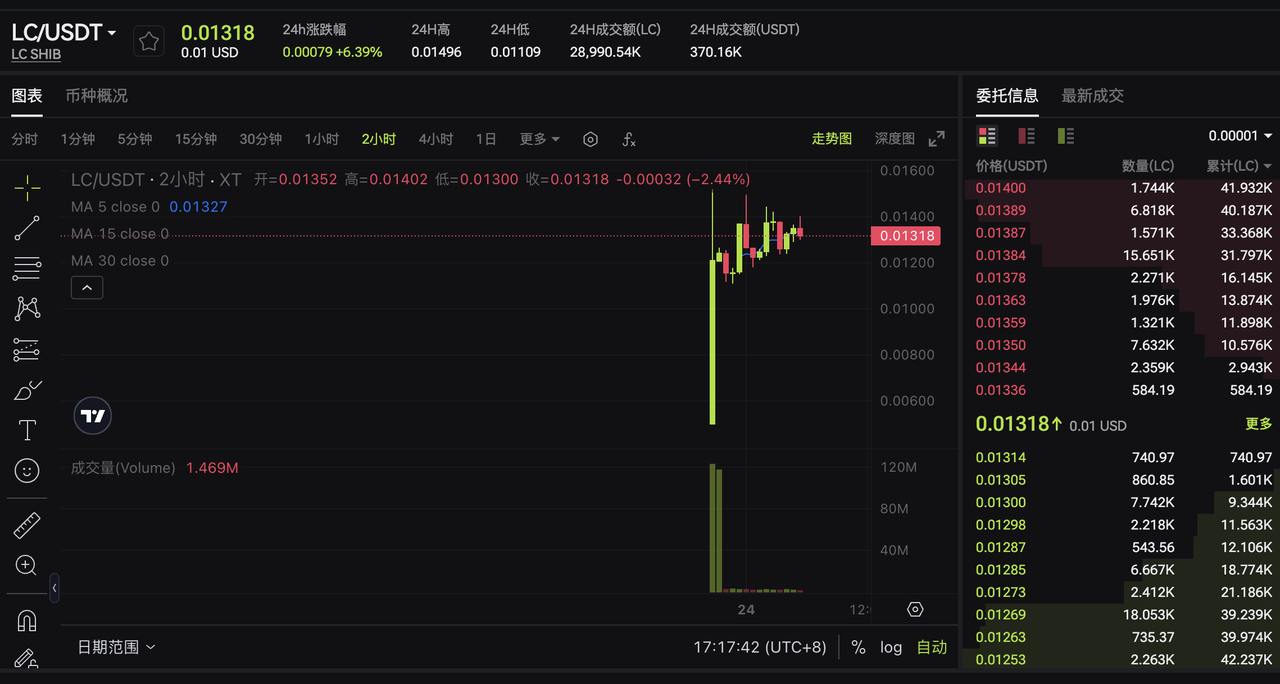Open the LC/USDT pair selector dropdown

64,33
